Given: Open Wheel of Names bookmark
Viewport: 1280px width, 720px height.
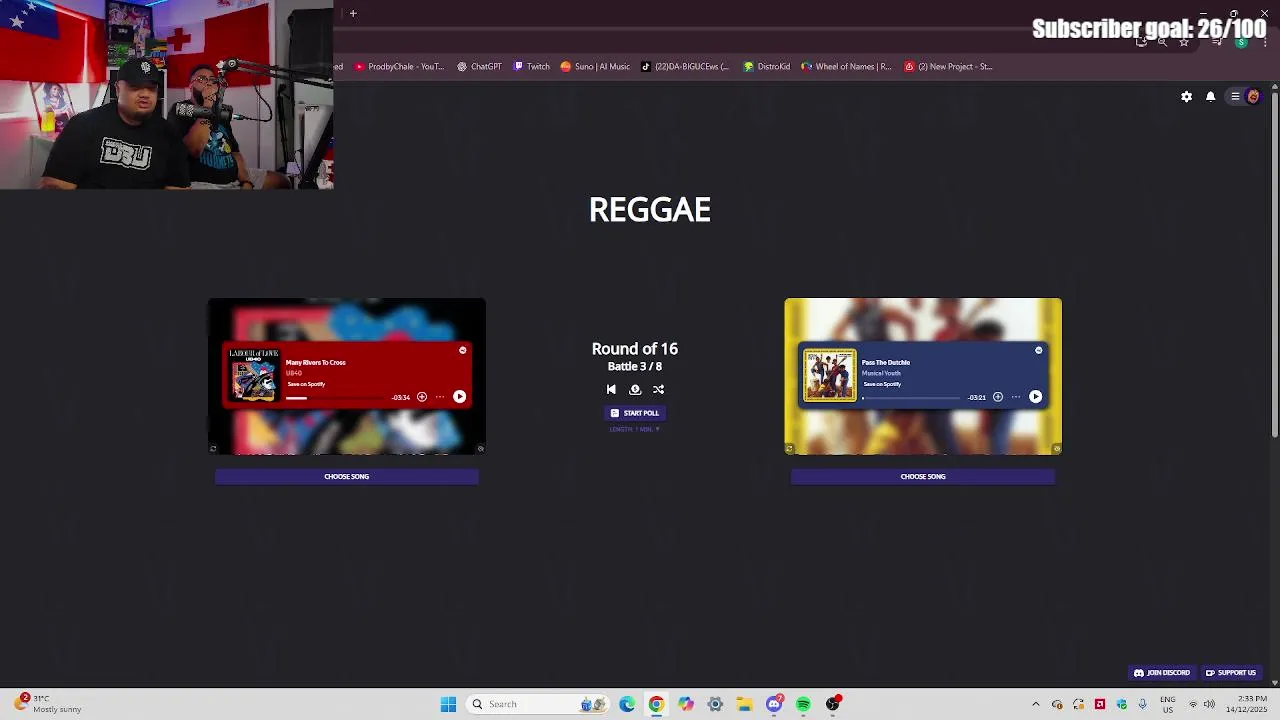Looking at the screenshot, I should click(846, 67).
